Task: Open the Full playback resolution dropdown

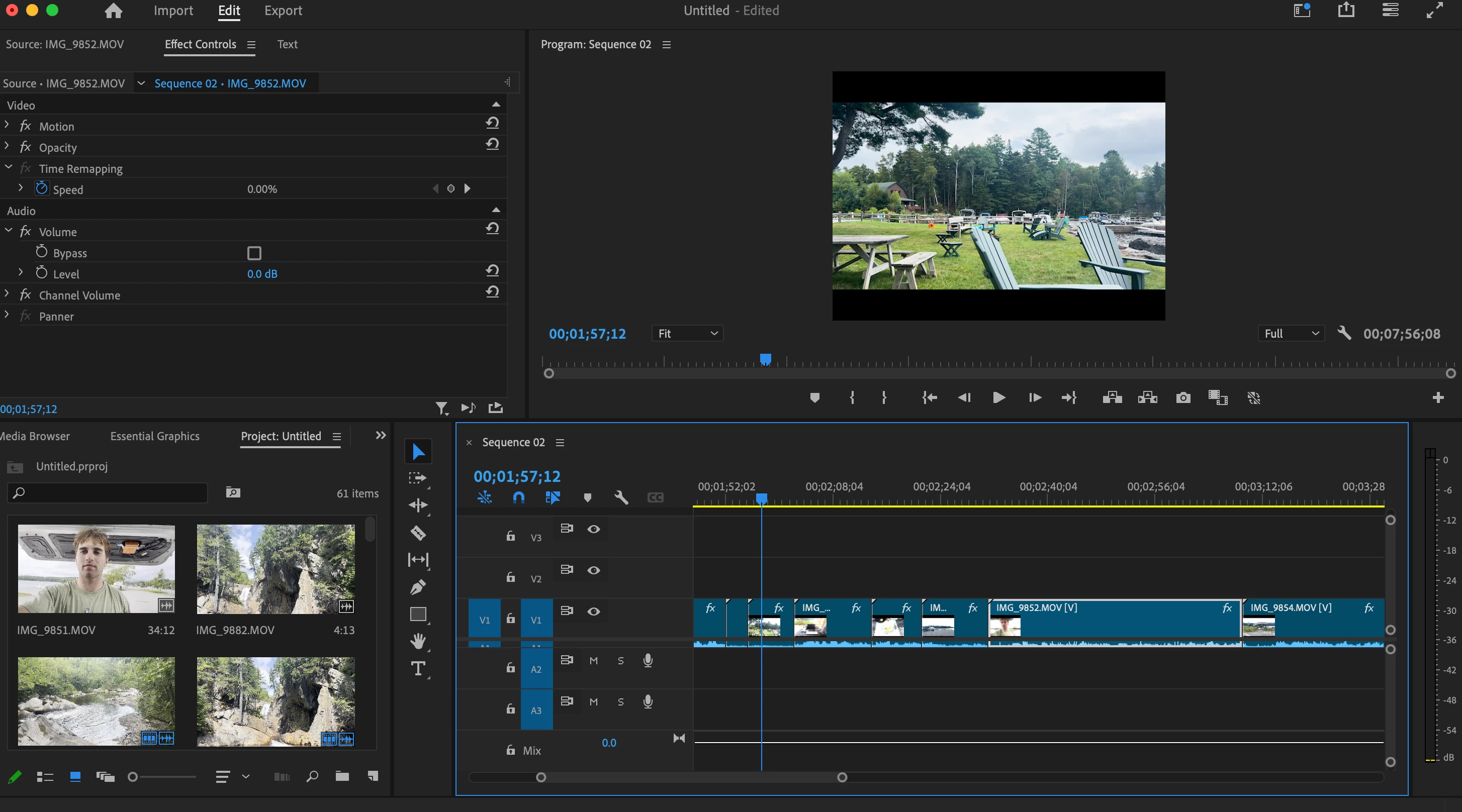Action: [1291, 334]
